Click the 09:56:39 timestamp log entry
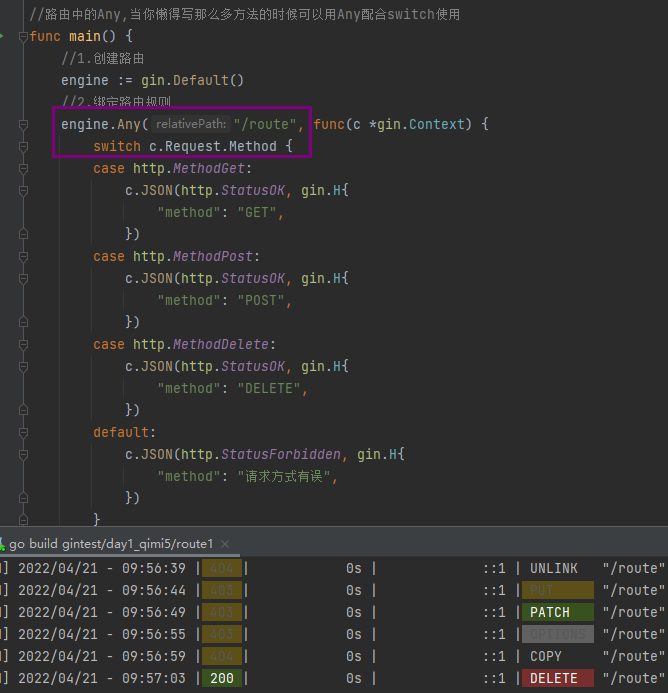 point(153,568)
